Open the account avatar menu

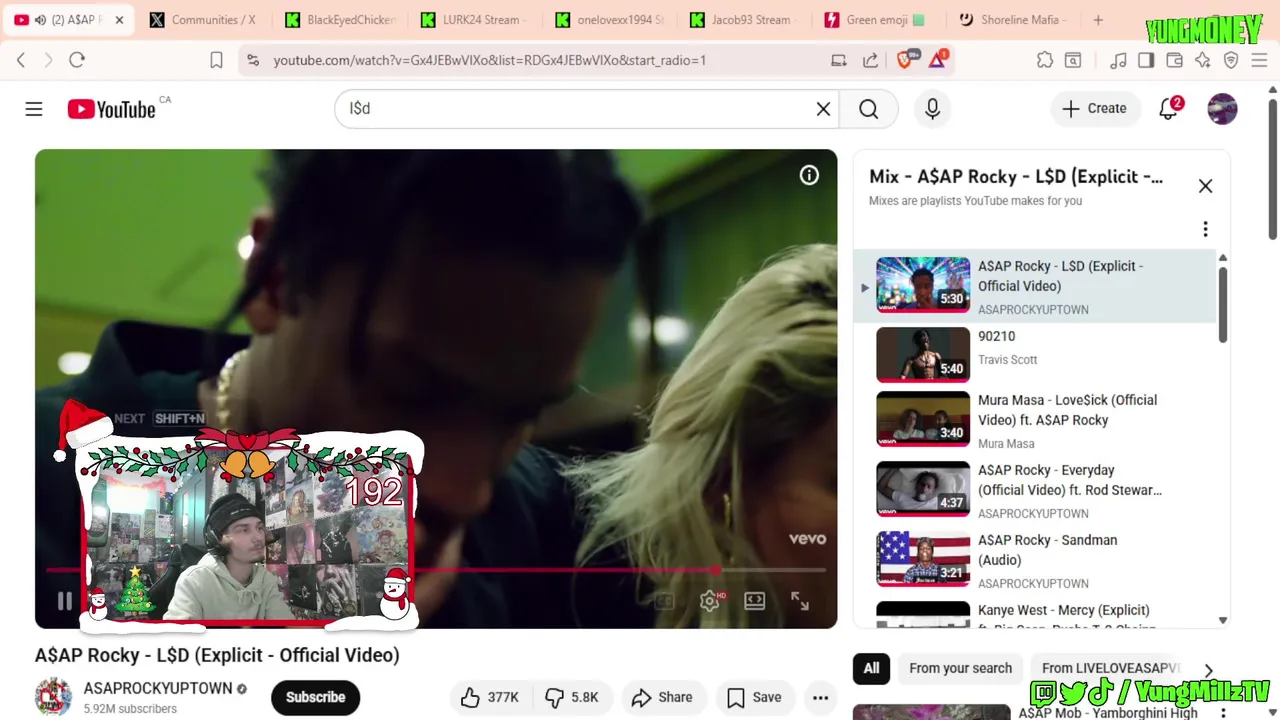(1222, 109)
